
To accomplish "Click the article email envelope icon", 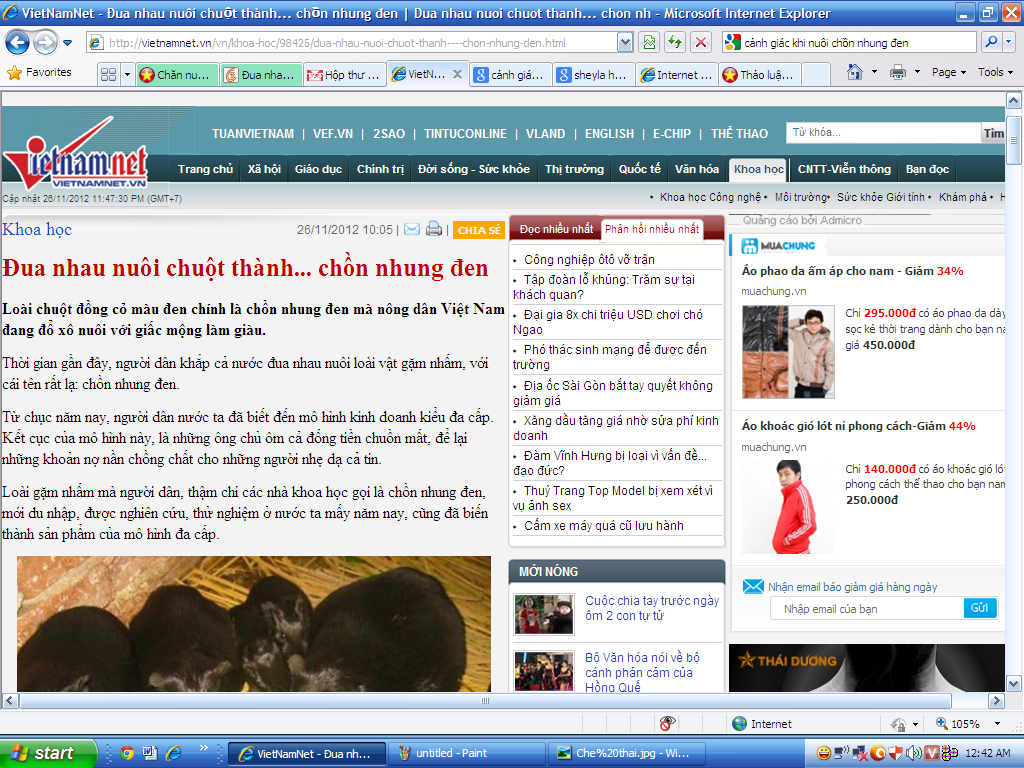I will 411,230.
